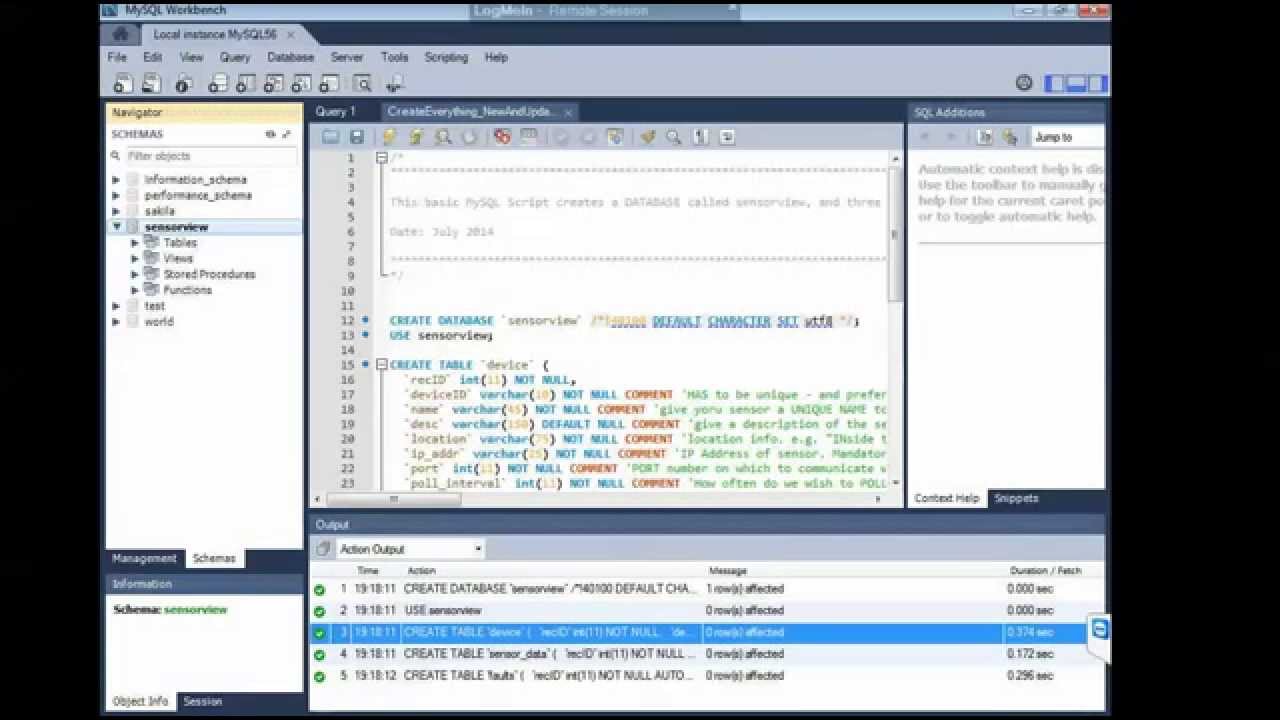Run EXPLAIN on the current statement
The image size is (1280, 720).
[443, 137]
